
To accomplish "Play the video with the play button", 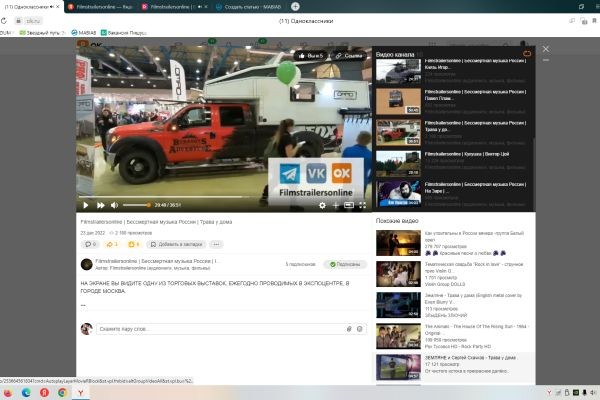I will pyautogui.click(x=86, y=206).
